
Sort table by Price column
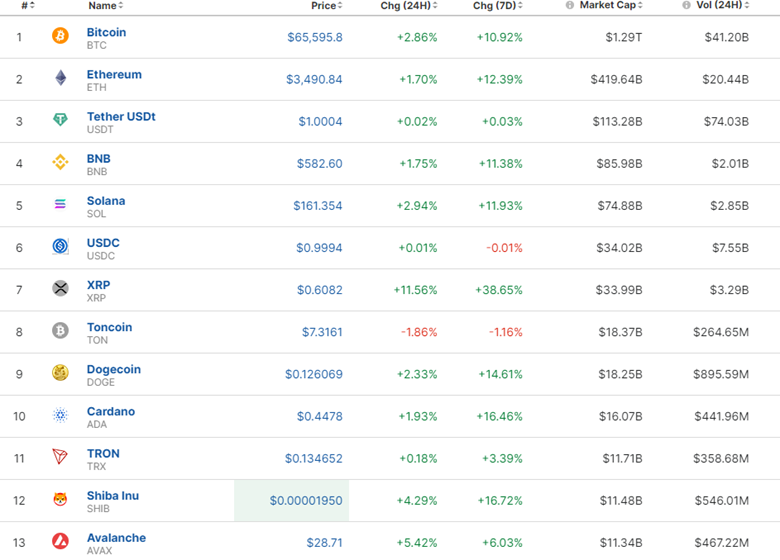[324, 6]
